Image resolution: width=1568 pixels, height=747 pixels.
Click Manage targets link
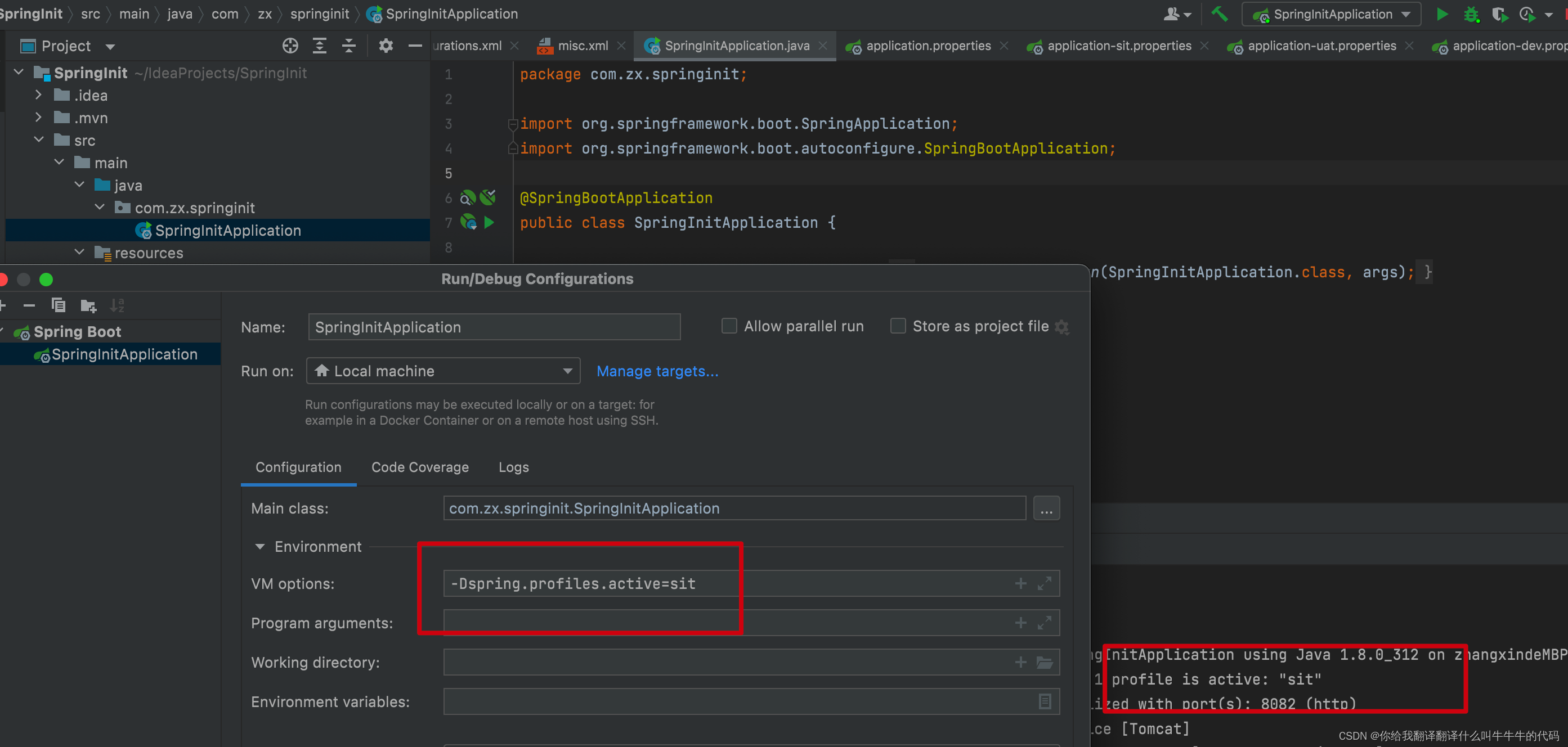657,371
